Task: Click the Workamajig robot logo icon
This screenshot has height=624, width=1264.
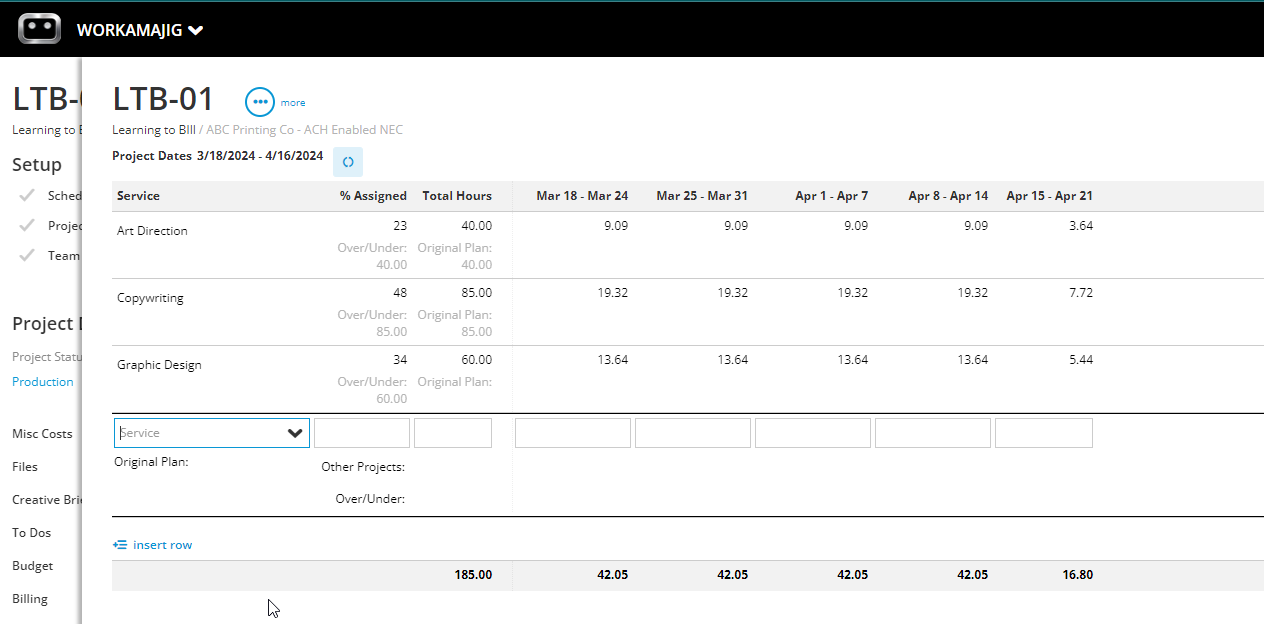Action: (x=39, y=29)
